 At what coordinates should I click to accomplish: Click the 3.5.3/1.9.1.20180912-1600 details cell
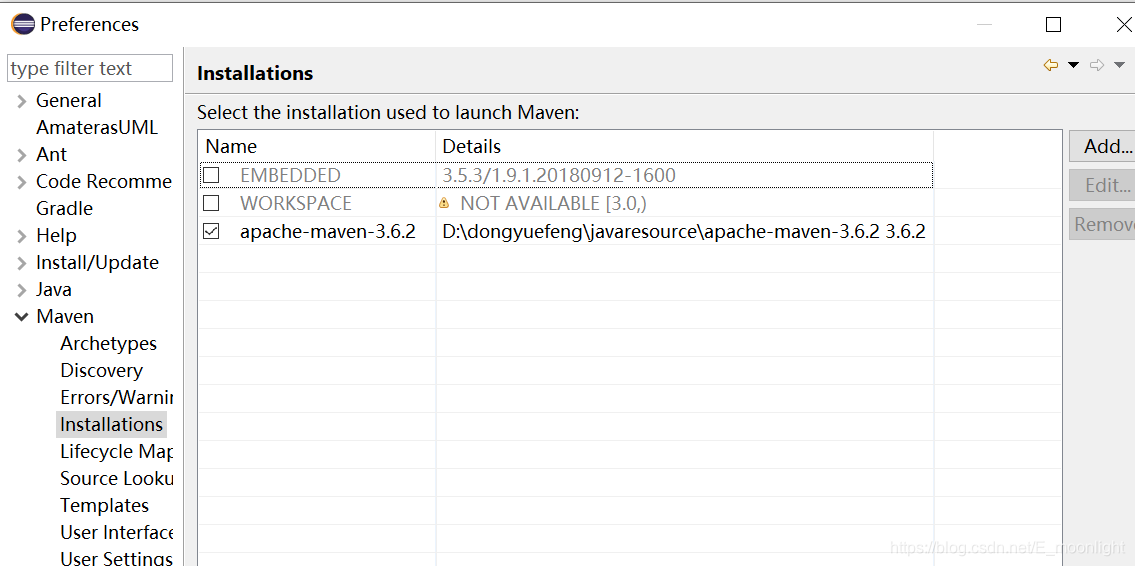559,175
